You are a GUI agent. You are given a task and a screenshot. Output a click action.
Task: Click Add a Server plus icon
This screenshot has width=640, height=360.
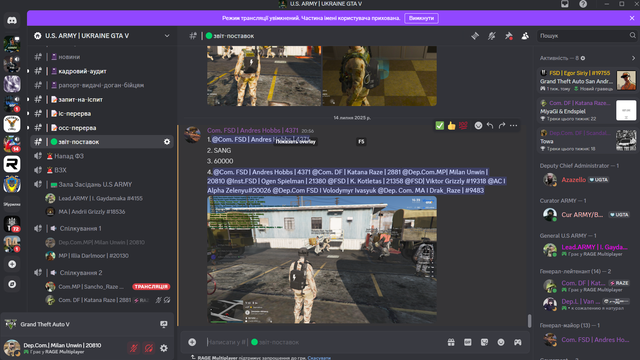[12, 264]
